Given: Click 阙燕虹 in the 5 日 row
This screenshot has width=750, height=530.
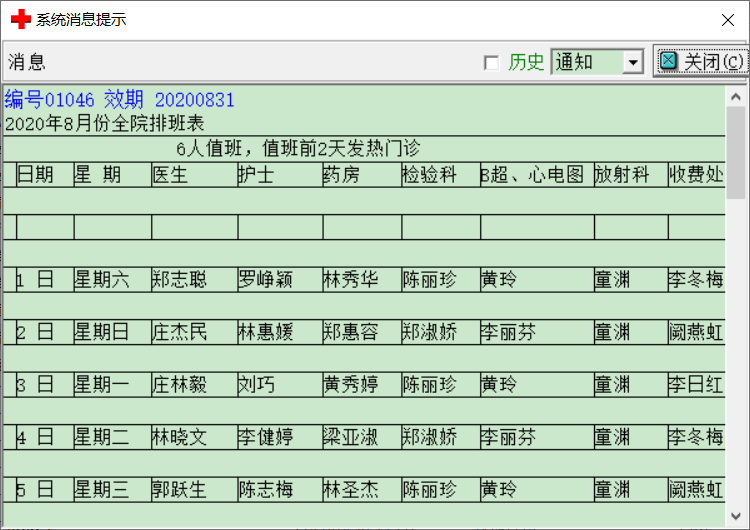Looking at the screenshot, I should pos(696,490).
